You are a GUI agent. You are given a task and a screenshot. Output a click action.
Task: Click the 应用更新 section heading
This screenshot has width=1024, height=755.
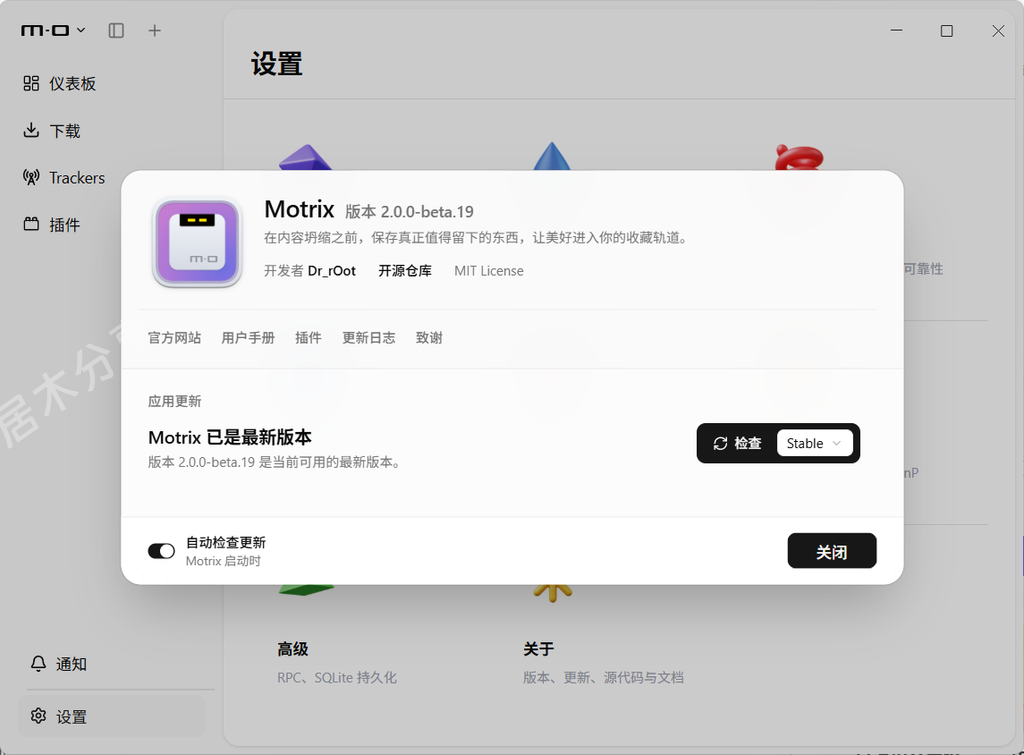click(174, 401)
